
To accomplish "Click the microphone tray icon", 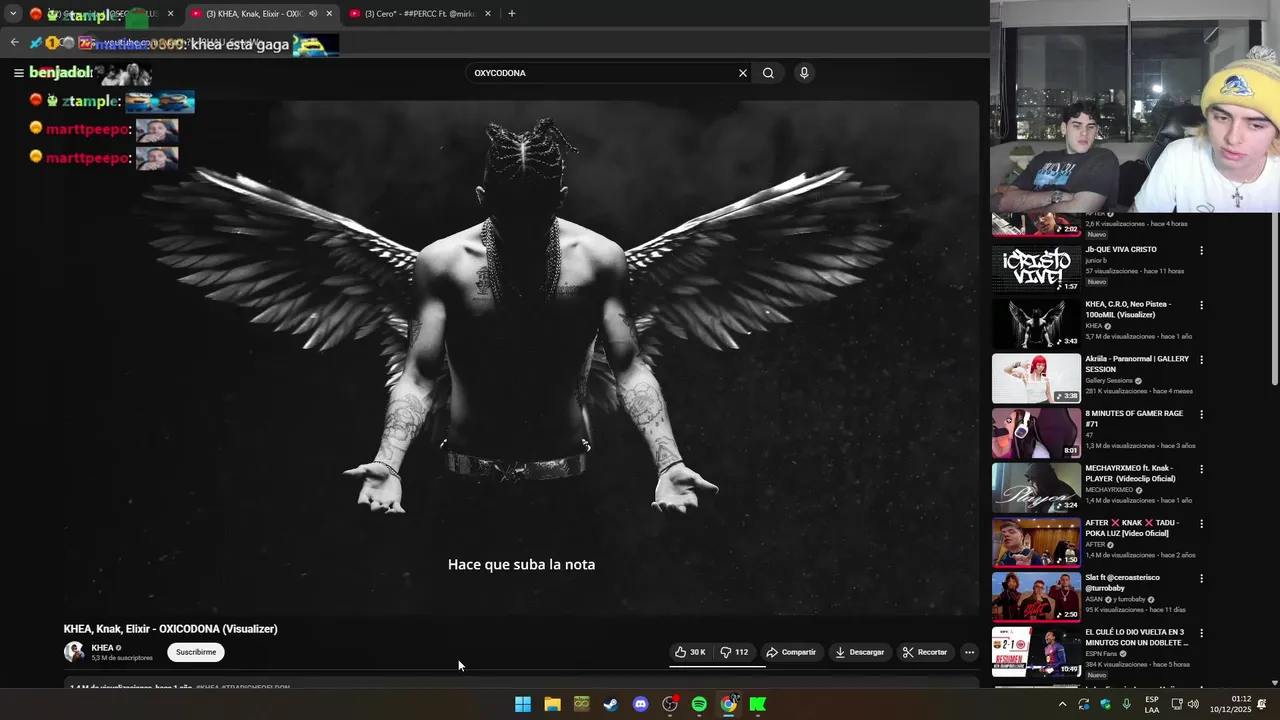I will [x=1126, y=704].
